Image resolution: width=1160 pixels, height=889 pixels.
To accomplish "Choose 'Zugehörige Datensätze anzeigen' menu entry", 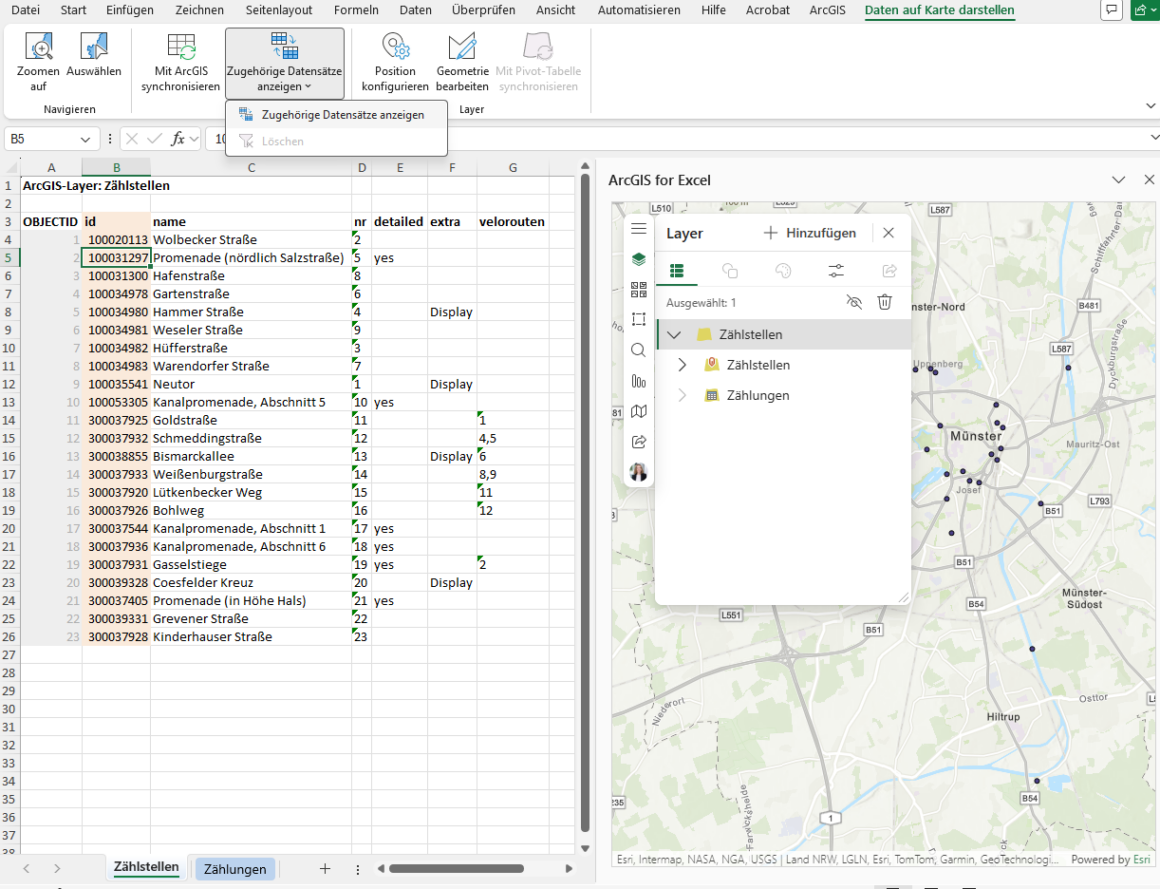I will (337, 115).
